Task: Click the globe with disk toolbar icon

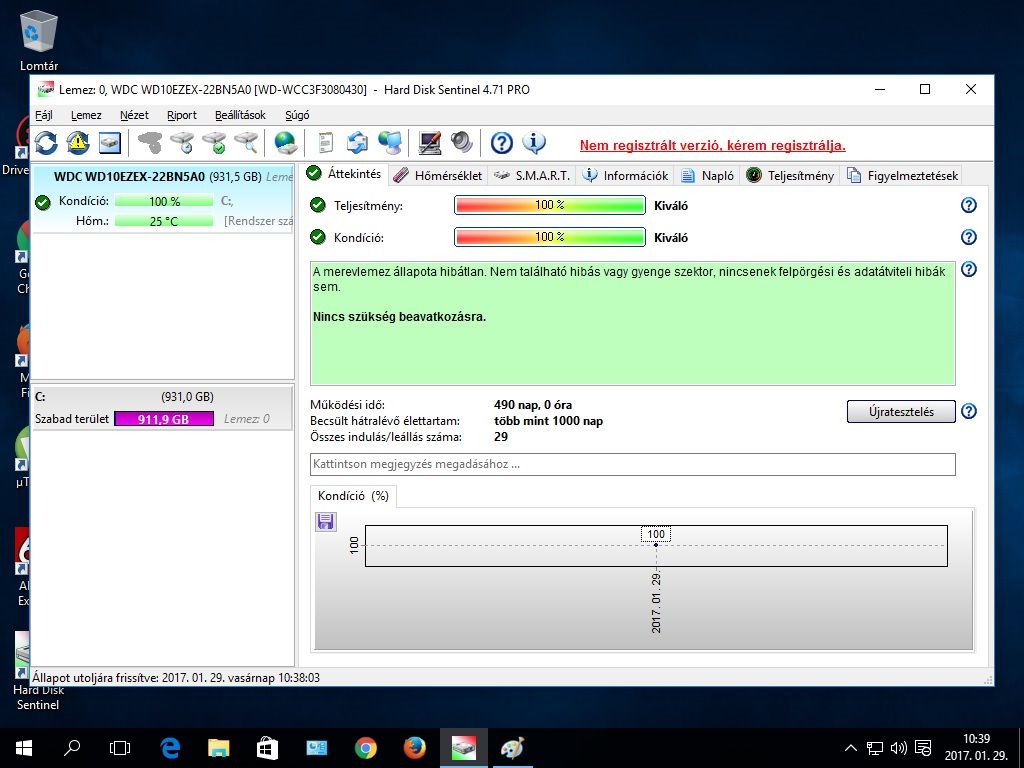Action: (x=286, y=142)
